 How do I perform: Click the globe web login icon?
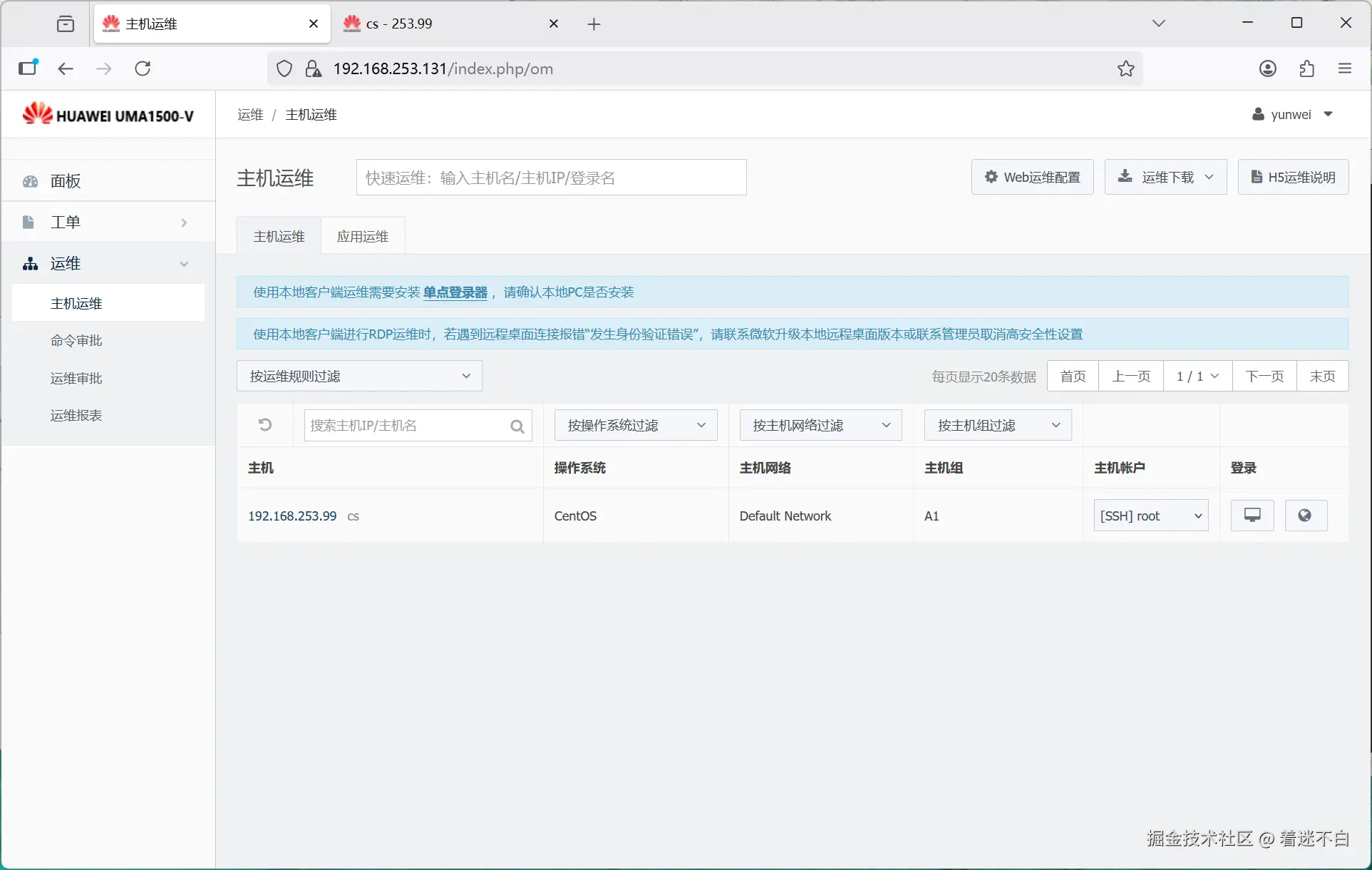coord(1305,516)
